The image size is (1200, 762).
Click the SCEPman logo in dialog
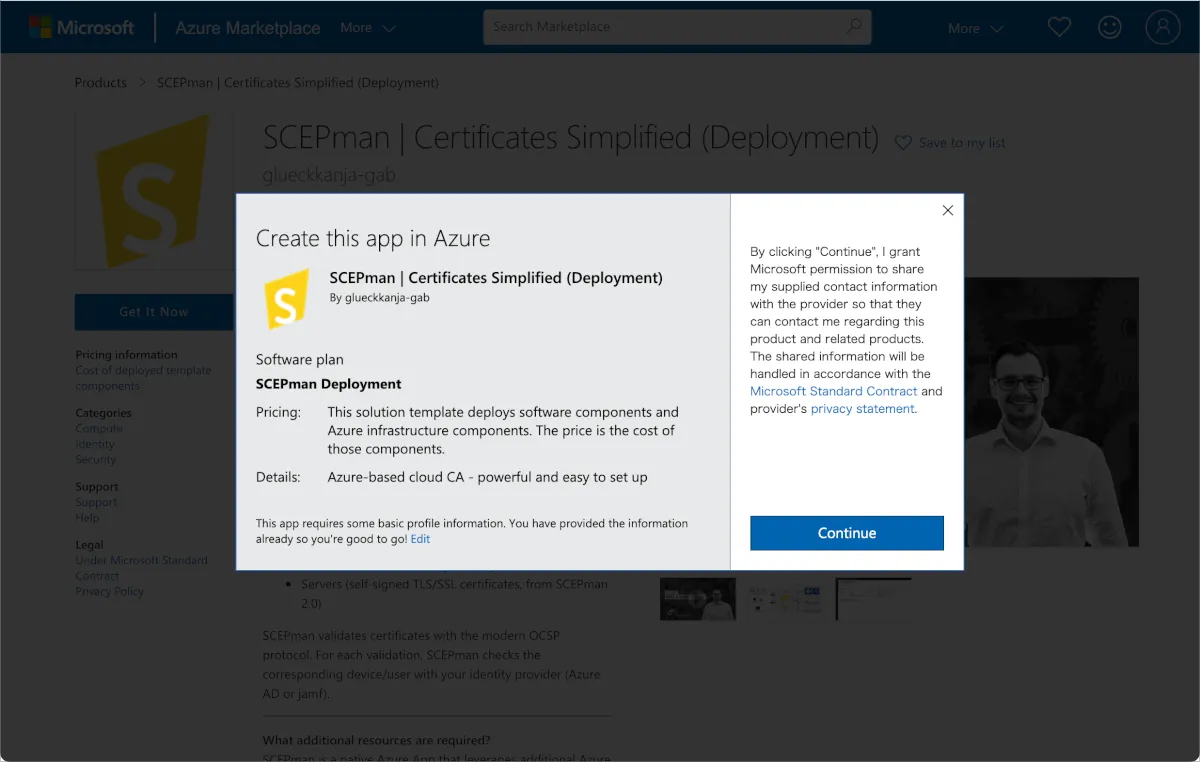point(285,298)
